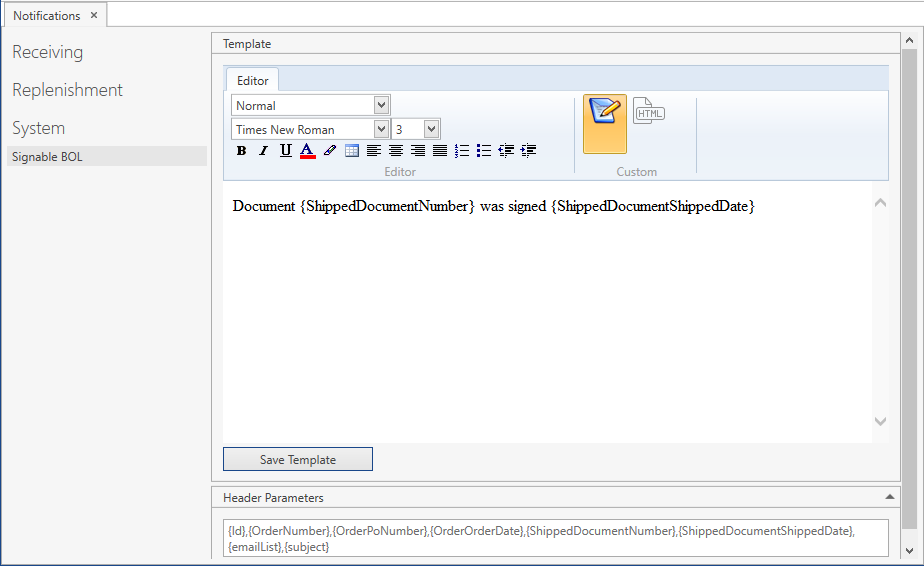Open the Times New Roman font dropdown
The width and height of the screenshot is (924, 566).
point(381,129)
